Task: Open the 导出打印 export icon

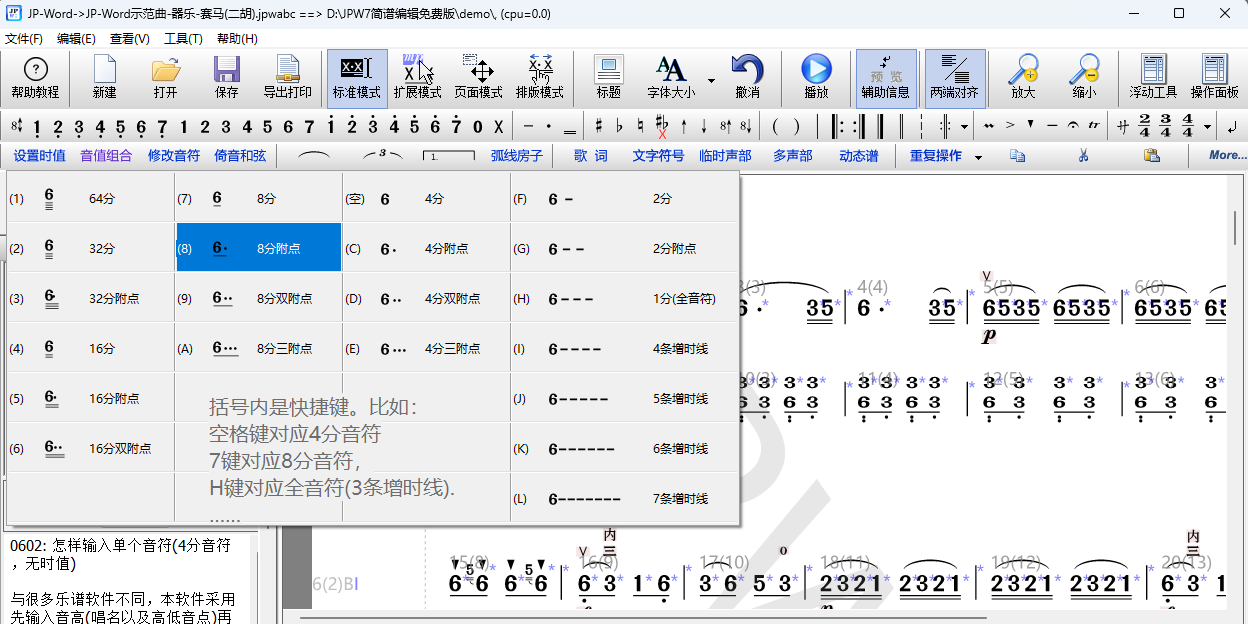Action: tap(289, 78)
